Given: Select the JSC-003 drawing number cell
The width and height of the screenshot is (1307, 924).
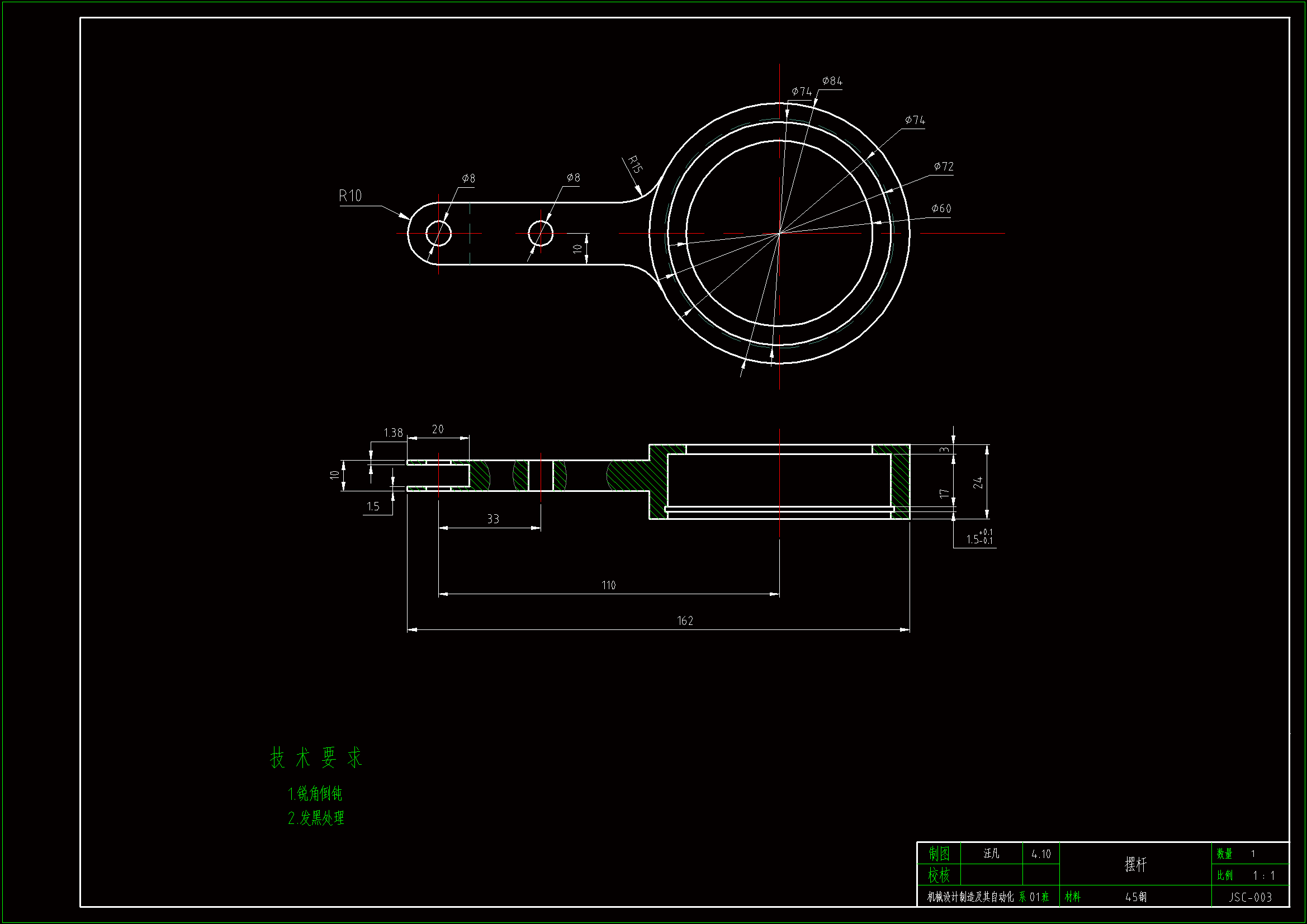Looking at the screenshot, I should point(1249,897).
